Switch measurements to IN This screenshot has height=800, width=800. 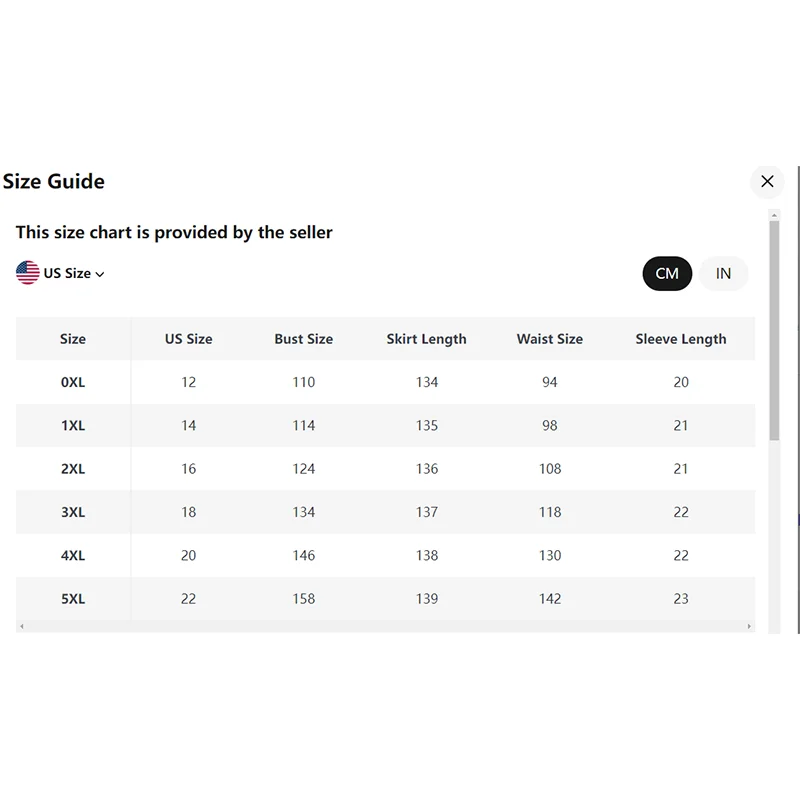tap(723, 273)
